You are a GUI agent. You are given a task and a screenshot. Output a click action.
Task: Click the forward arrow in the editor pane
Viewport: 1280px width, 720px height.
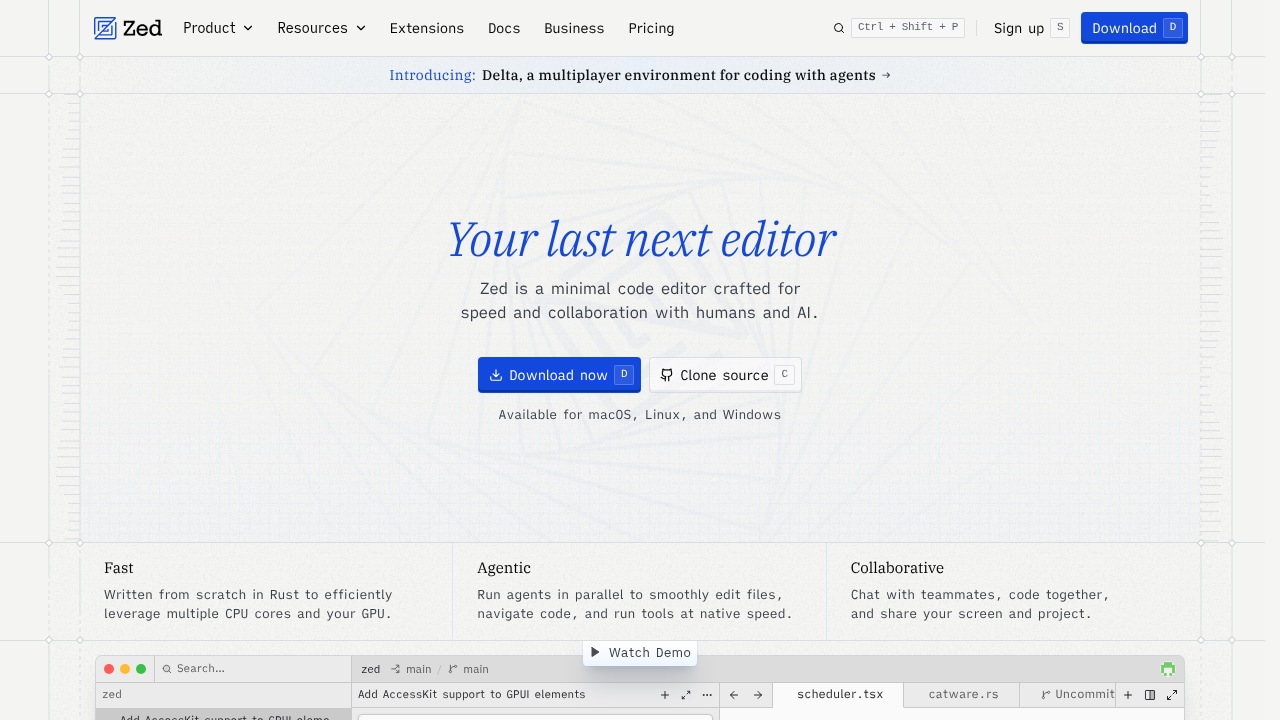point(758,695)
